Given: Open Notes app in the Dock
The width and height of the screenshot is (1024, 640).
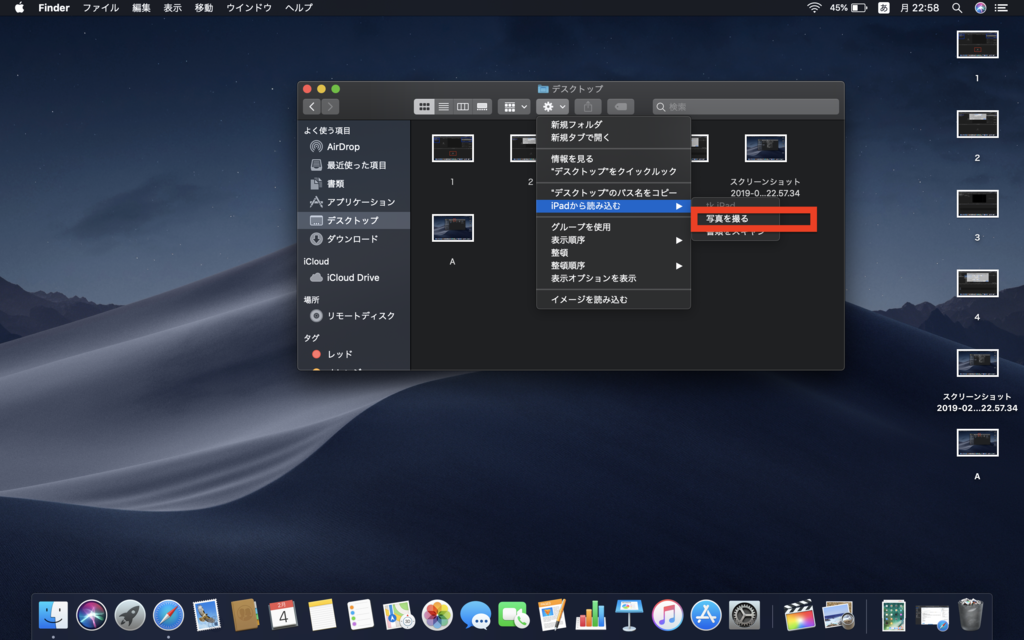Looking at the screenshot, I should pyautogui.click(x=322, y=615).
